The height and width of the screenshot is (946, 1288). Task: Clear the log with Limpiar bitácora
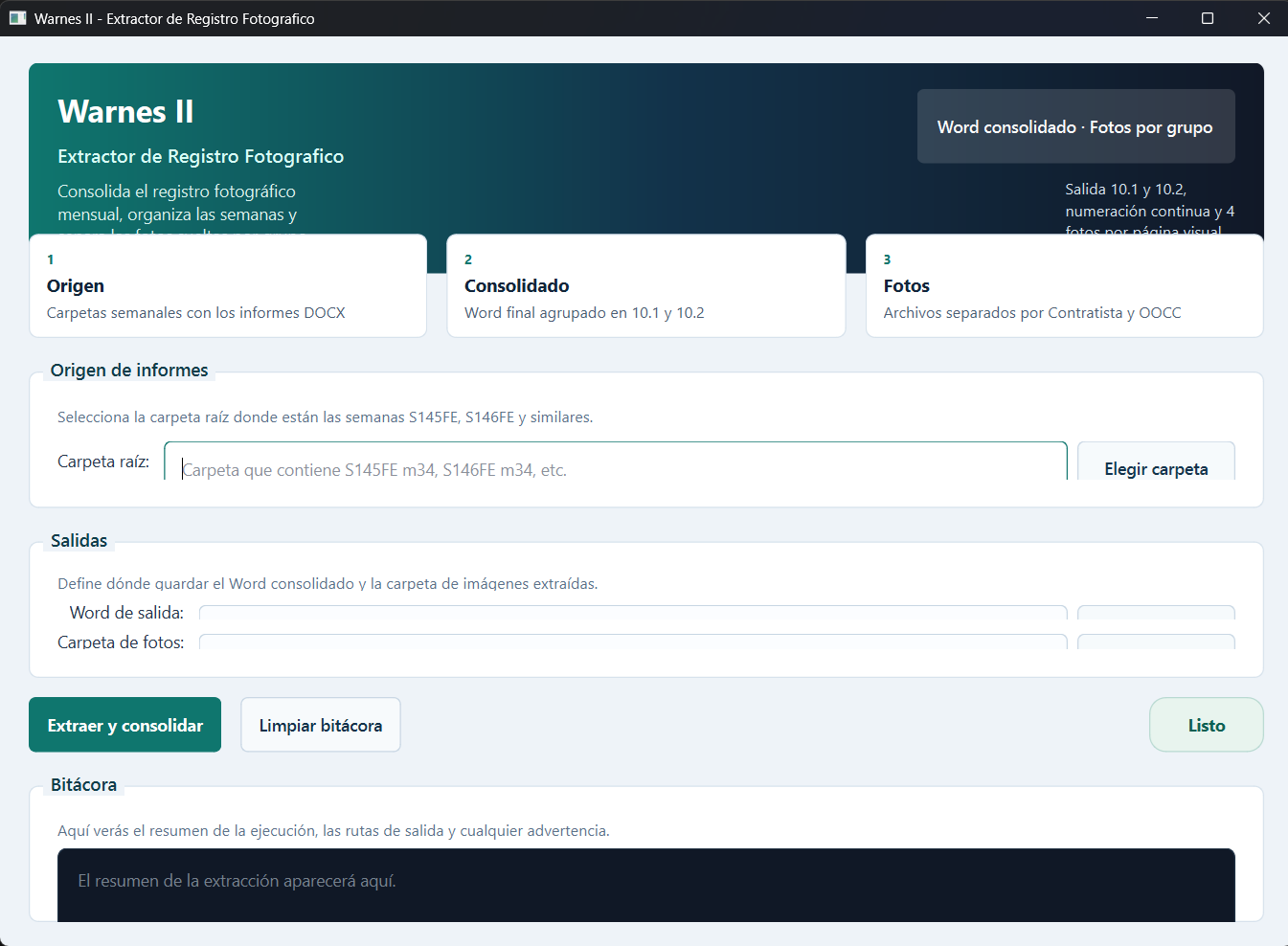coord(321,725)
